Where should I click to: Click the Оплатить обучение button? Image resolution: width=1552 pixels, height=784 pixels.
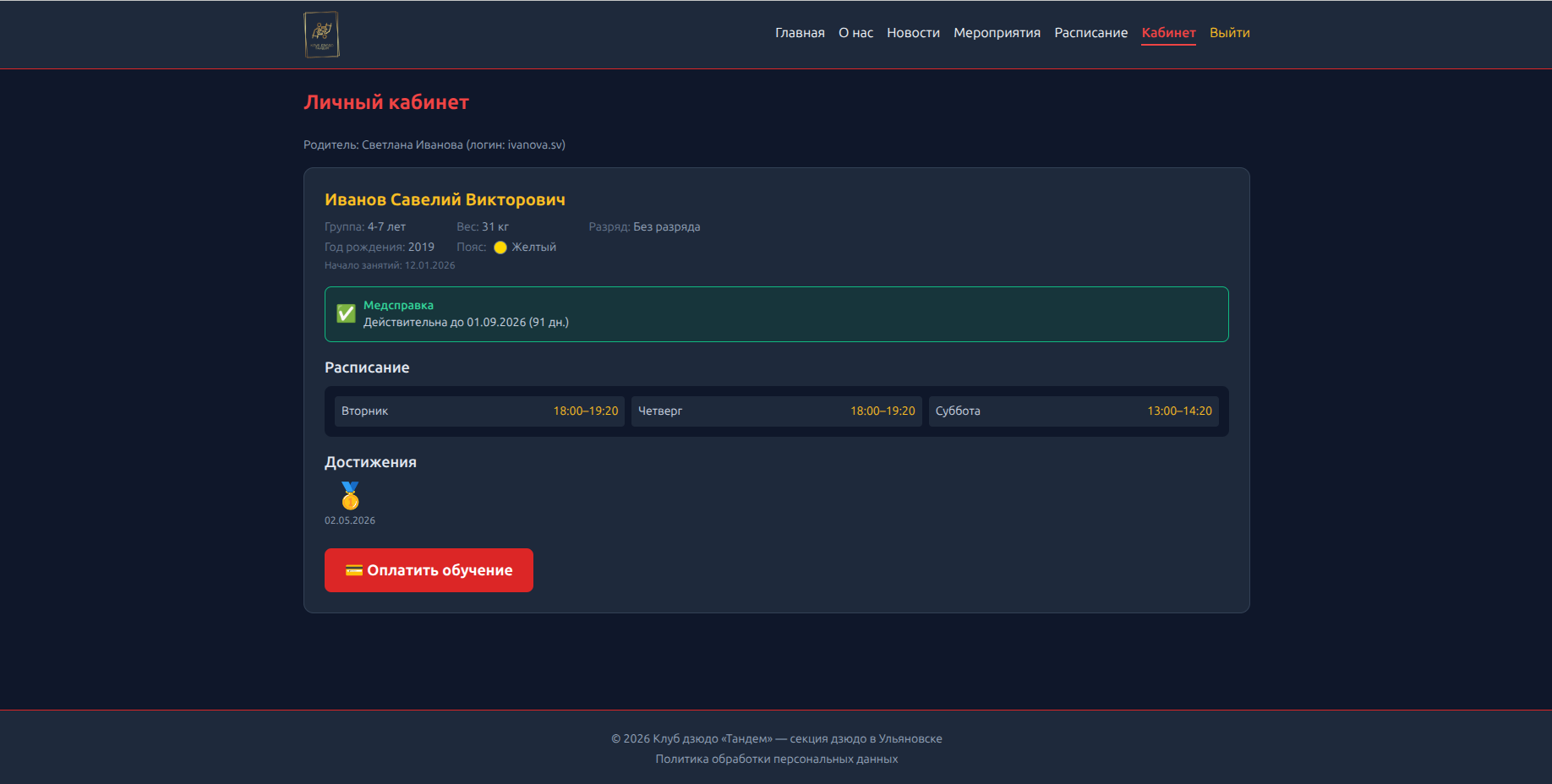tap(429, 570)
